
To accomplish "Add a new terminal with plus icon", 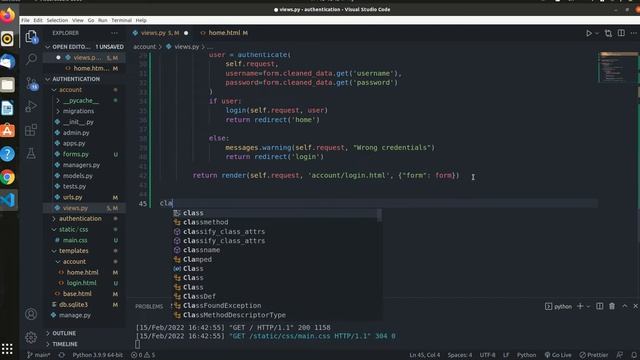I will [580, 306].
